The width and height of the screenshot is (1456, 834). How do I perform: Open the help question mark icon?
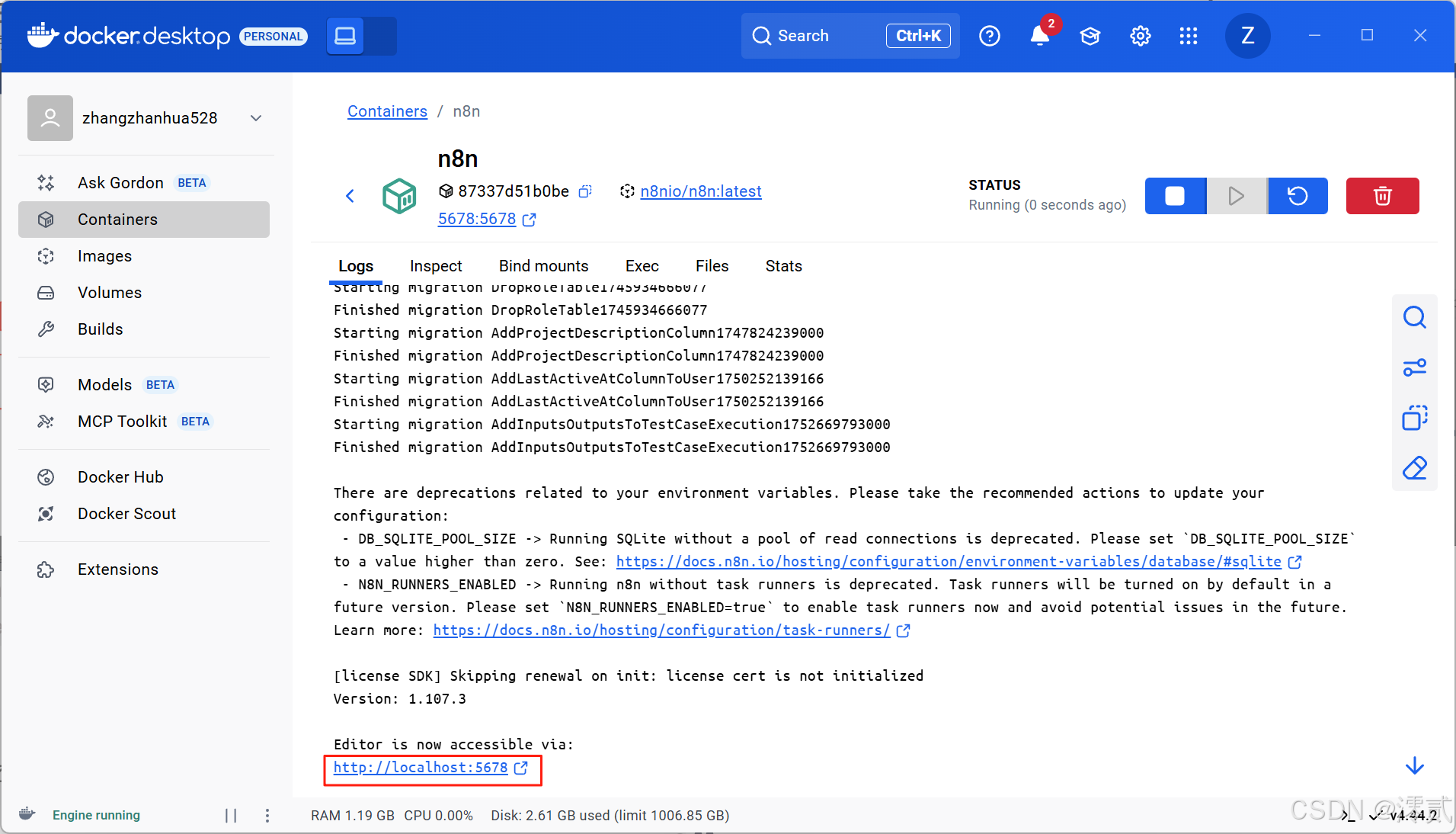tap(990, 36)
